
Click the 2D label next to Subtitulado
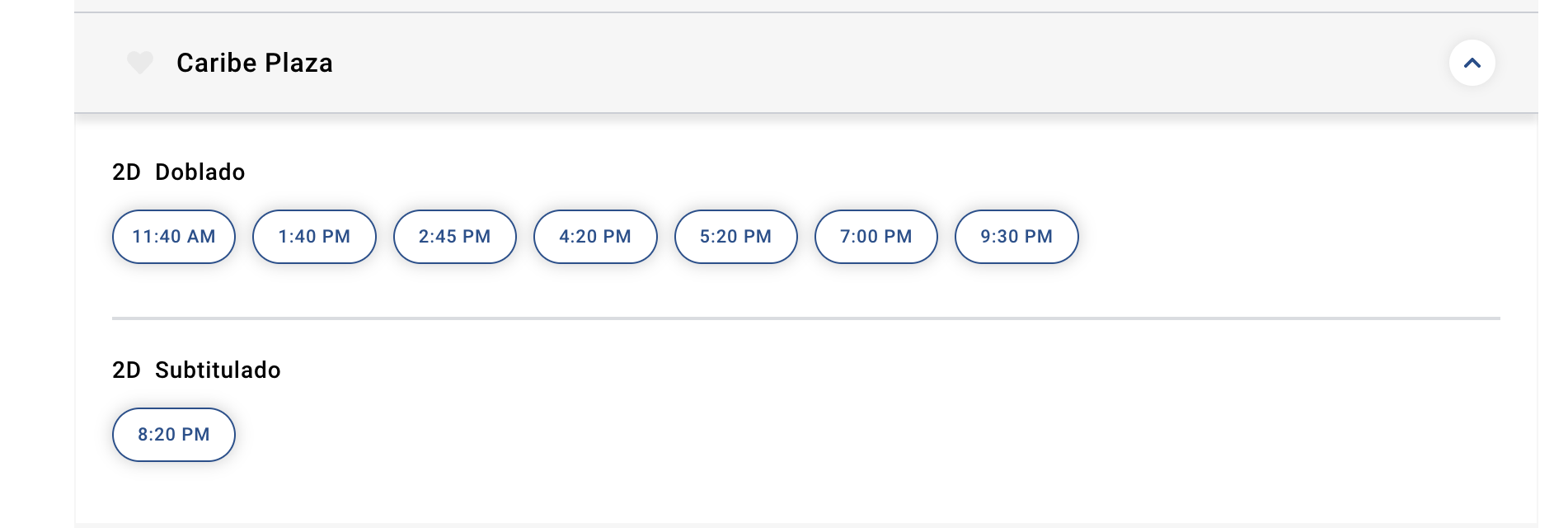pos(126,370)
